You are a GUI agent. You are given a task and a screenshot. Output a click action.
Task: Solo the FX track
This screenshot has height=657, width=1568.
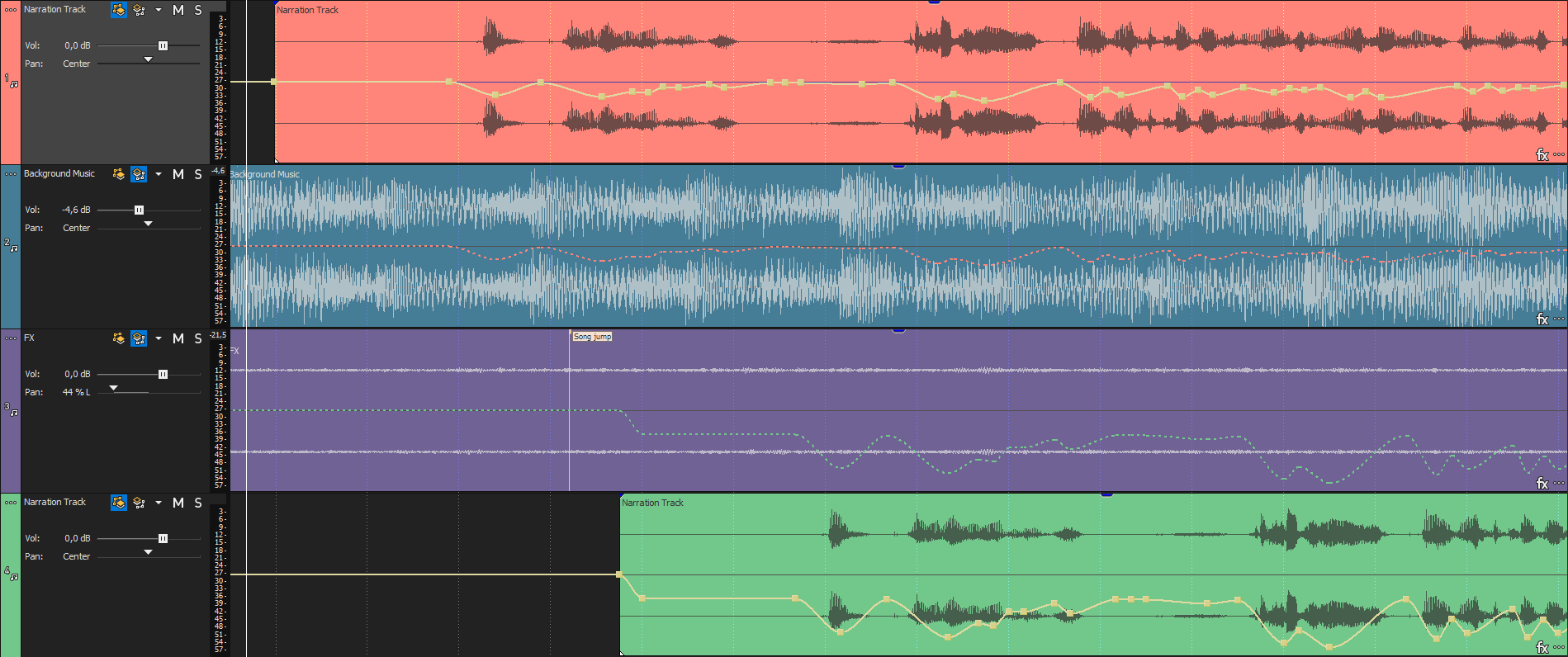[x=198, y=338]
